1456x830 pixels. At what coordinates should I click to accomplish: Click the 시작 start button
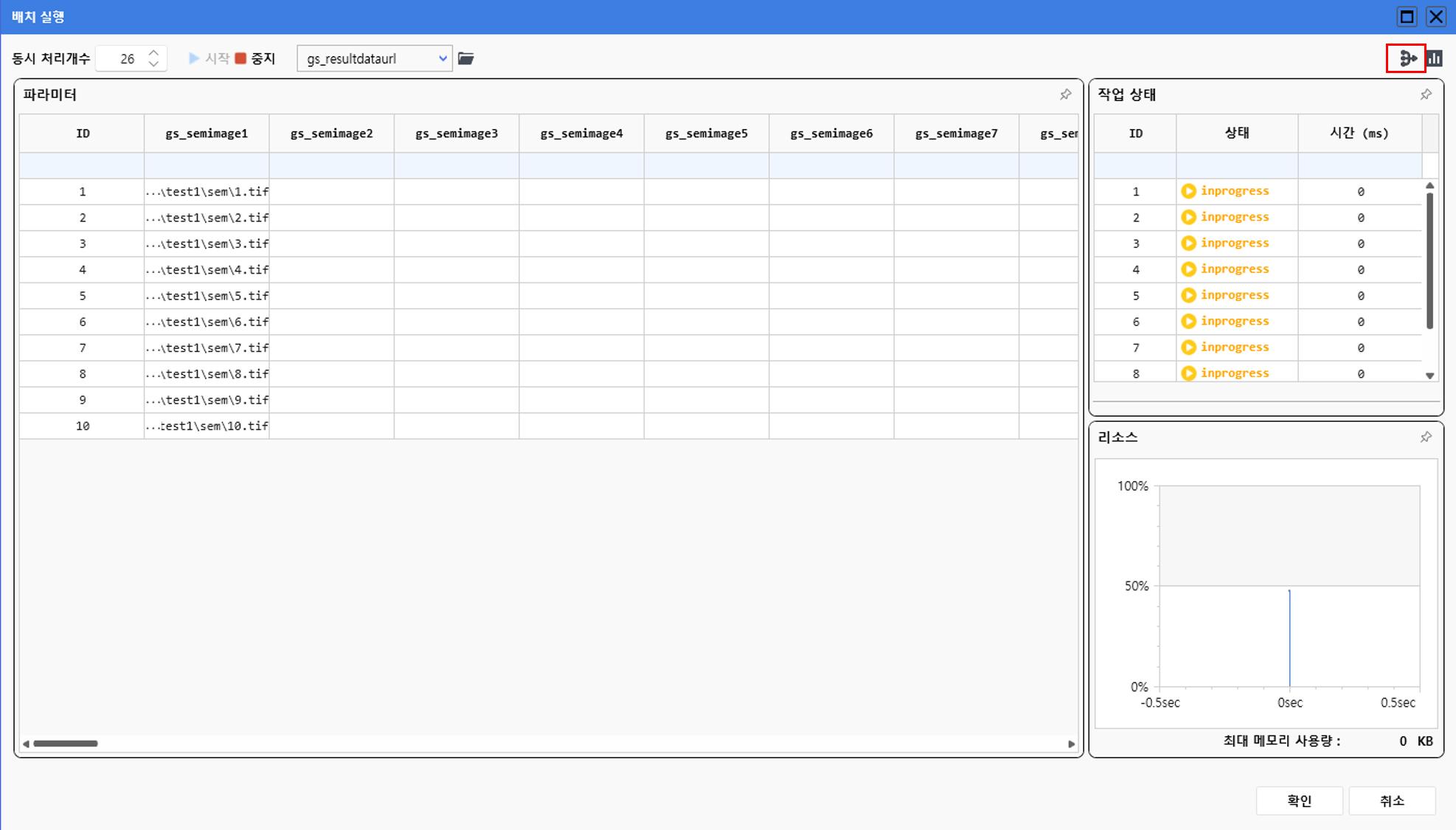tap(209, 58)
